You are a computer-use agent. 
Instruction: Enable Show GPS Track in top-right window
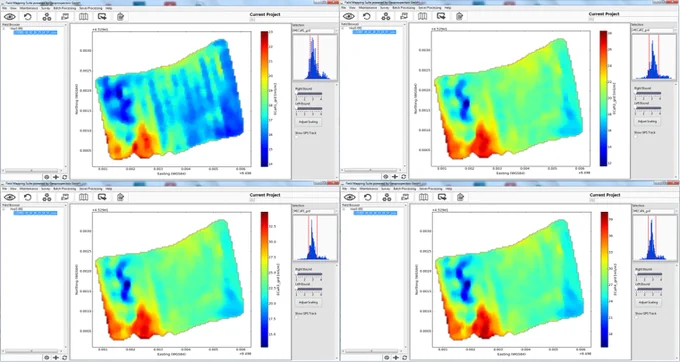(x=636, y=137)
